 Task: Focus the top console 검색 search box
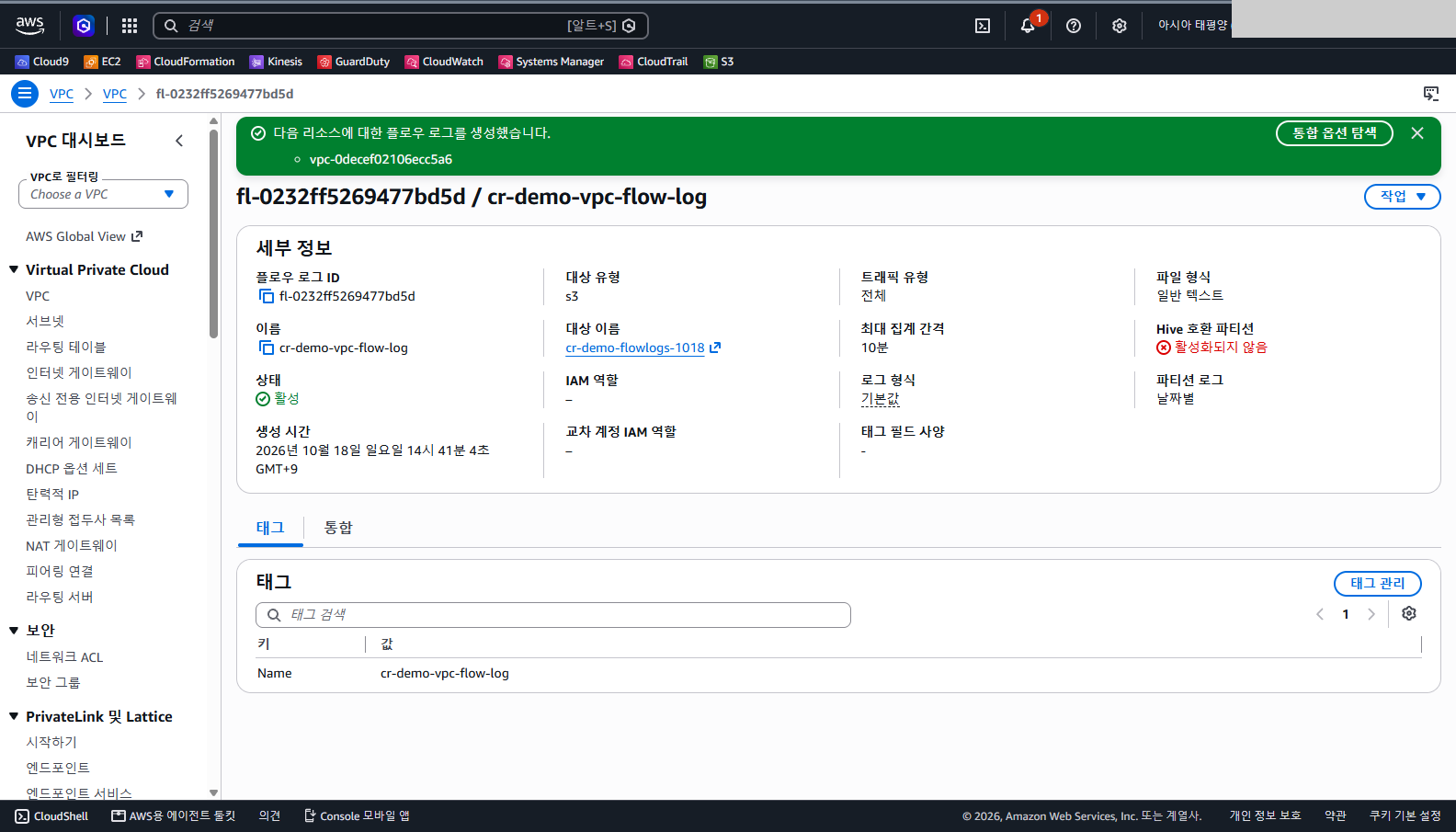coord(401,26)
